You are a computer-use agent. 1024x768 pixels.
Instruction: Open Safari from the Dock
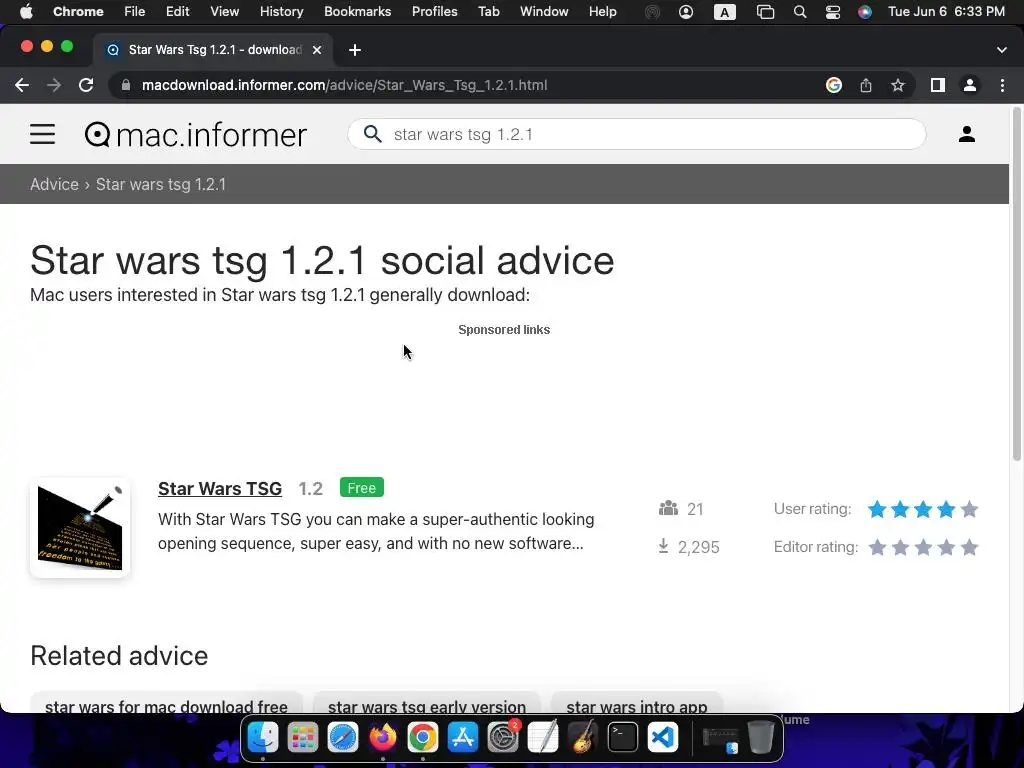[342, 737]
